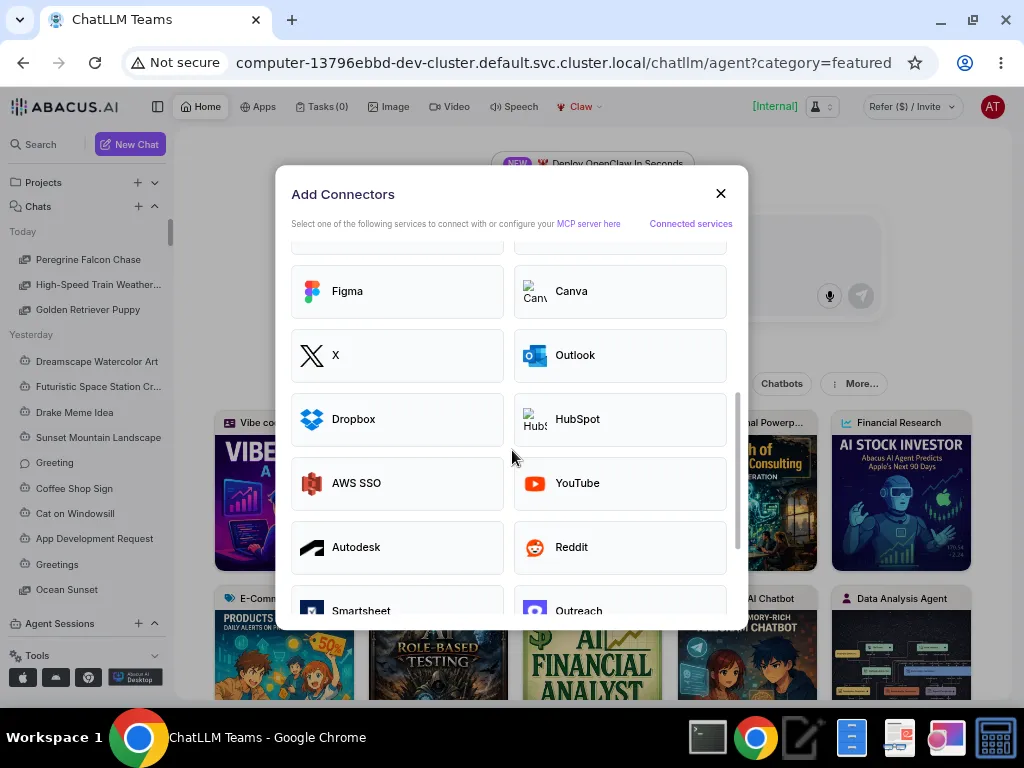
Task: Select the Outreach connector
Action: tap(620, 600)
